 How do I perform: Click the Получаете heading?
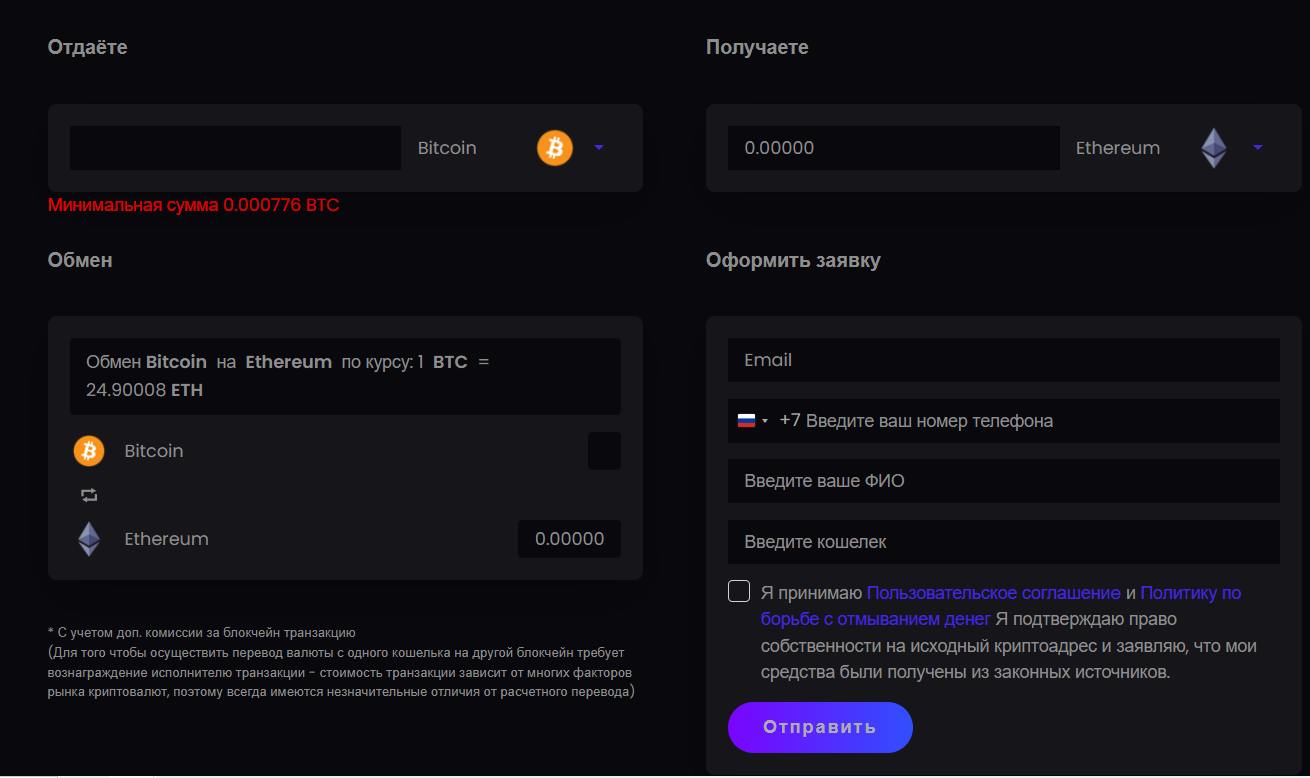(757, 47)
